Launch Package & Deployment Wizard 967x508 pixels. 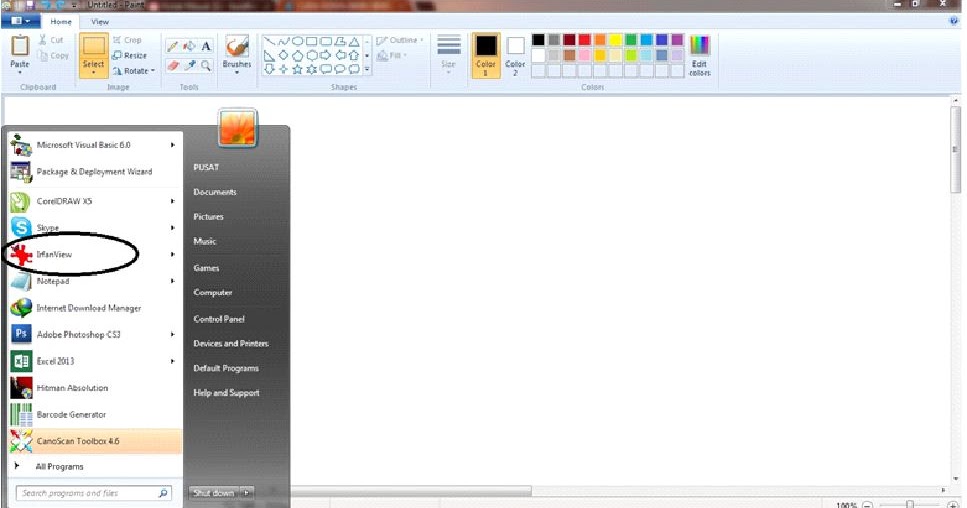click(93, 171)
